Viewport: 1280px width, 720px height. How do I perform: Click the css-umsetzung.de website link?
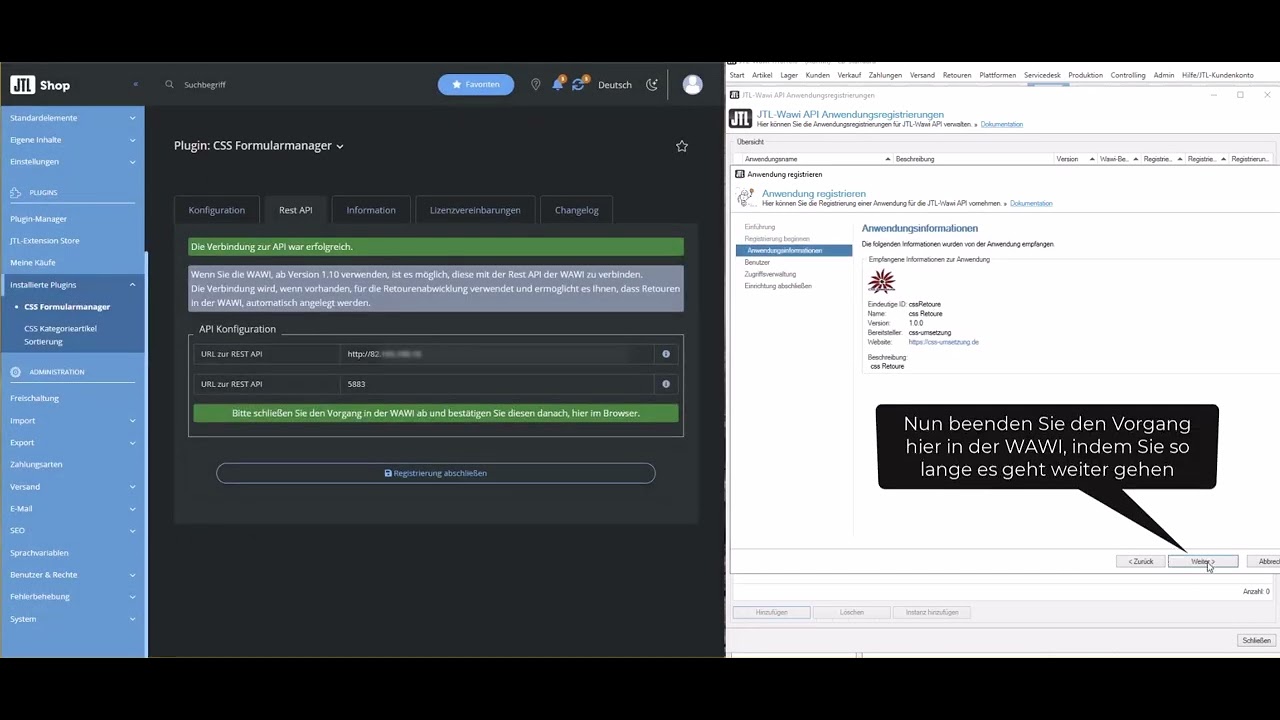pos(944,342)
